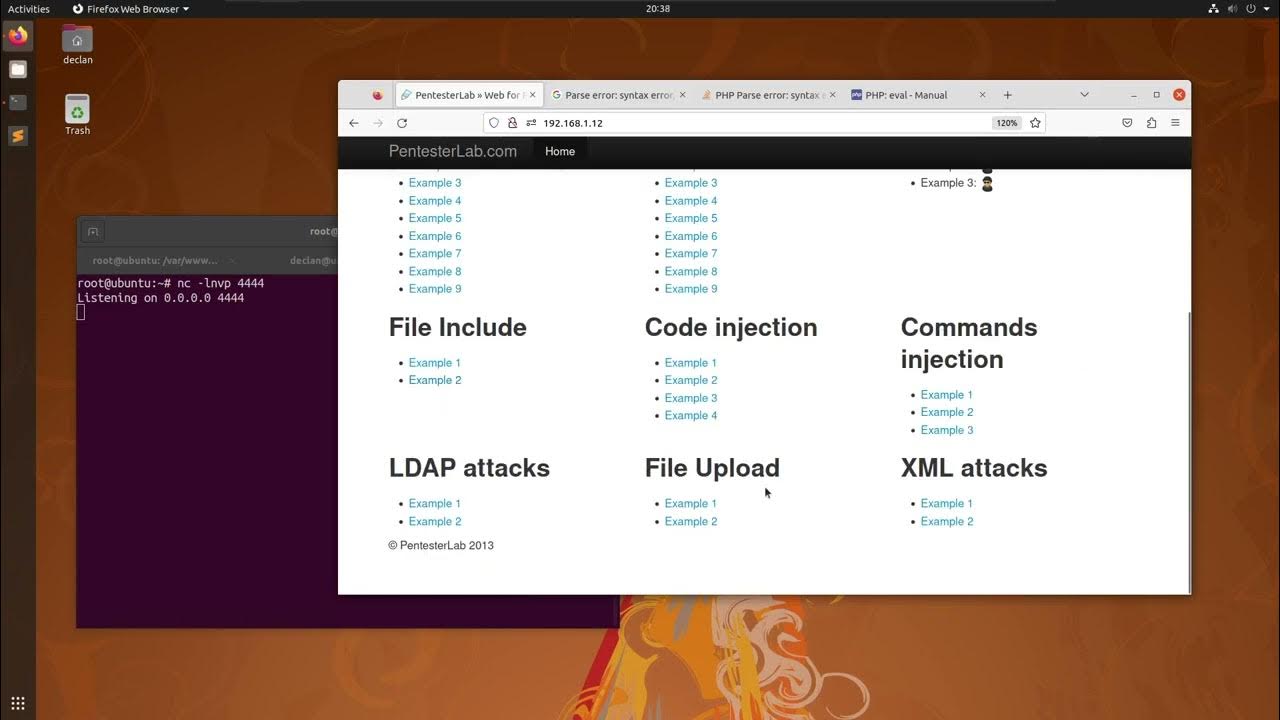Open XML attacks Example 1
This screenshot has height=720, width=1280.
pos(947,504)
